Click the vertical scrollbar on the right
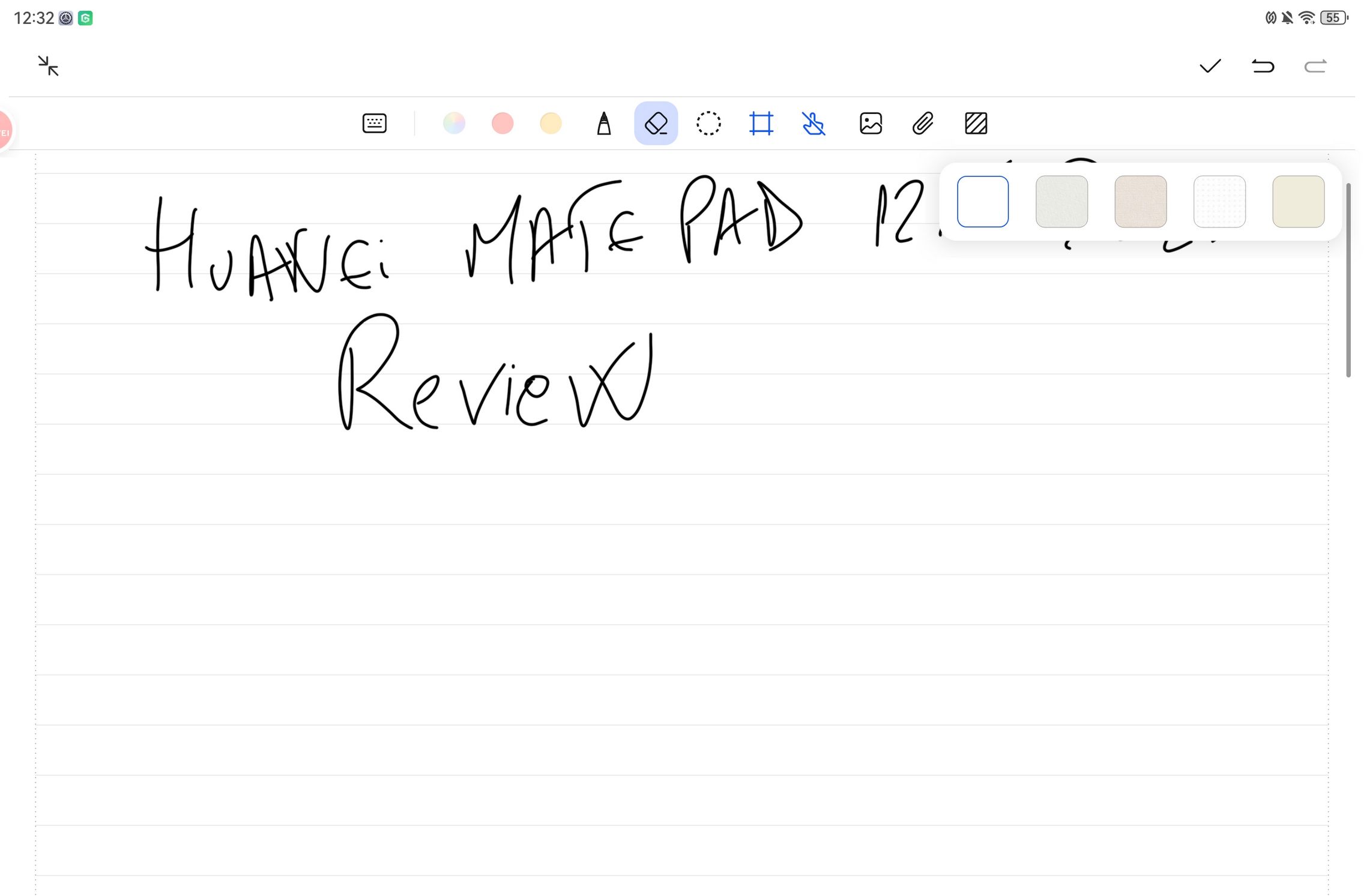This screenshot has width=1364, height=896. pos(1348,280)
